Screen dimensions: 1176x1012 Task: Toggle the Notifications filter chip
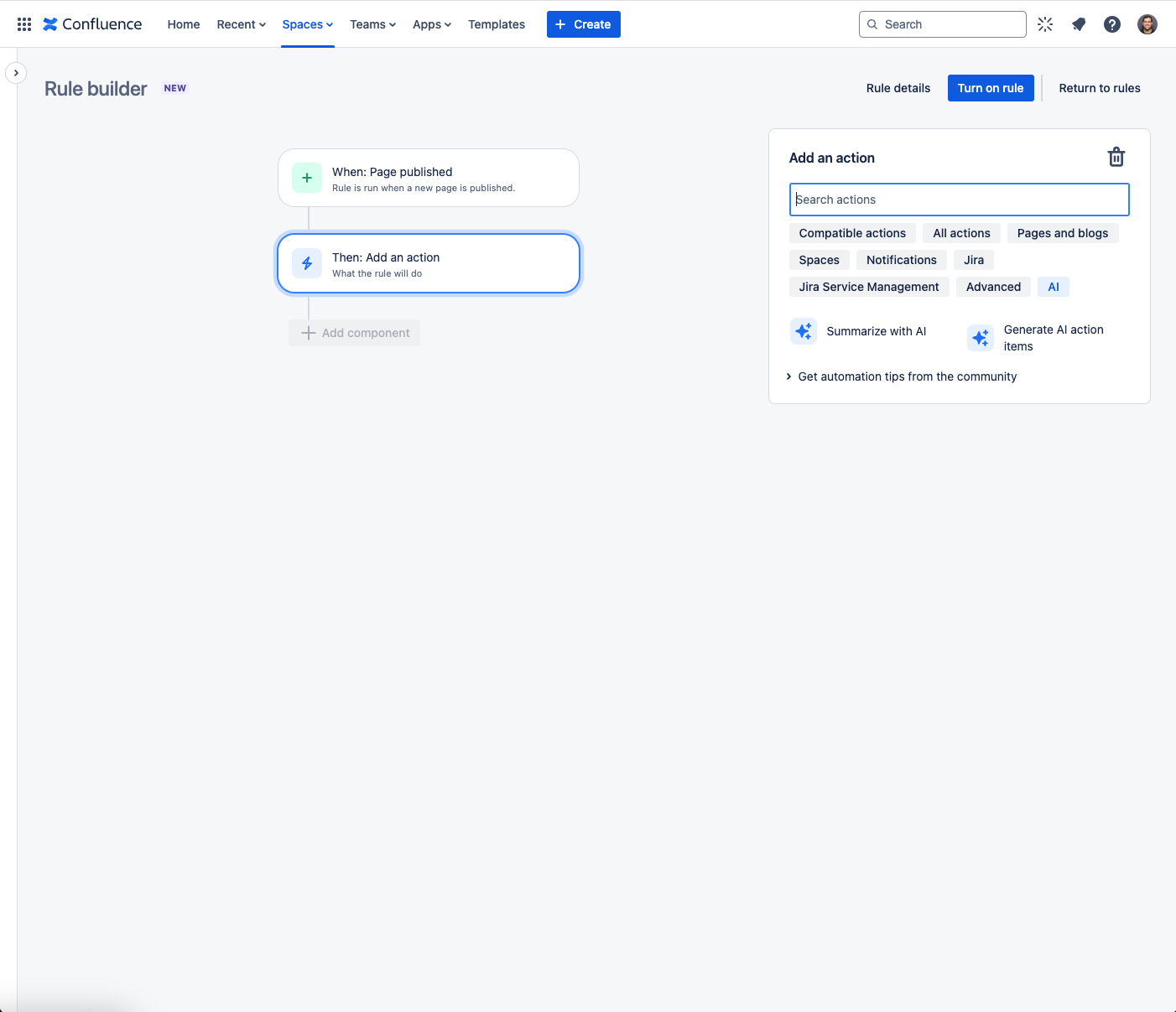tap(901, 260)
